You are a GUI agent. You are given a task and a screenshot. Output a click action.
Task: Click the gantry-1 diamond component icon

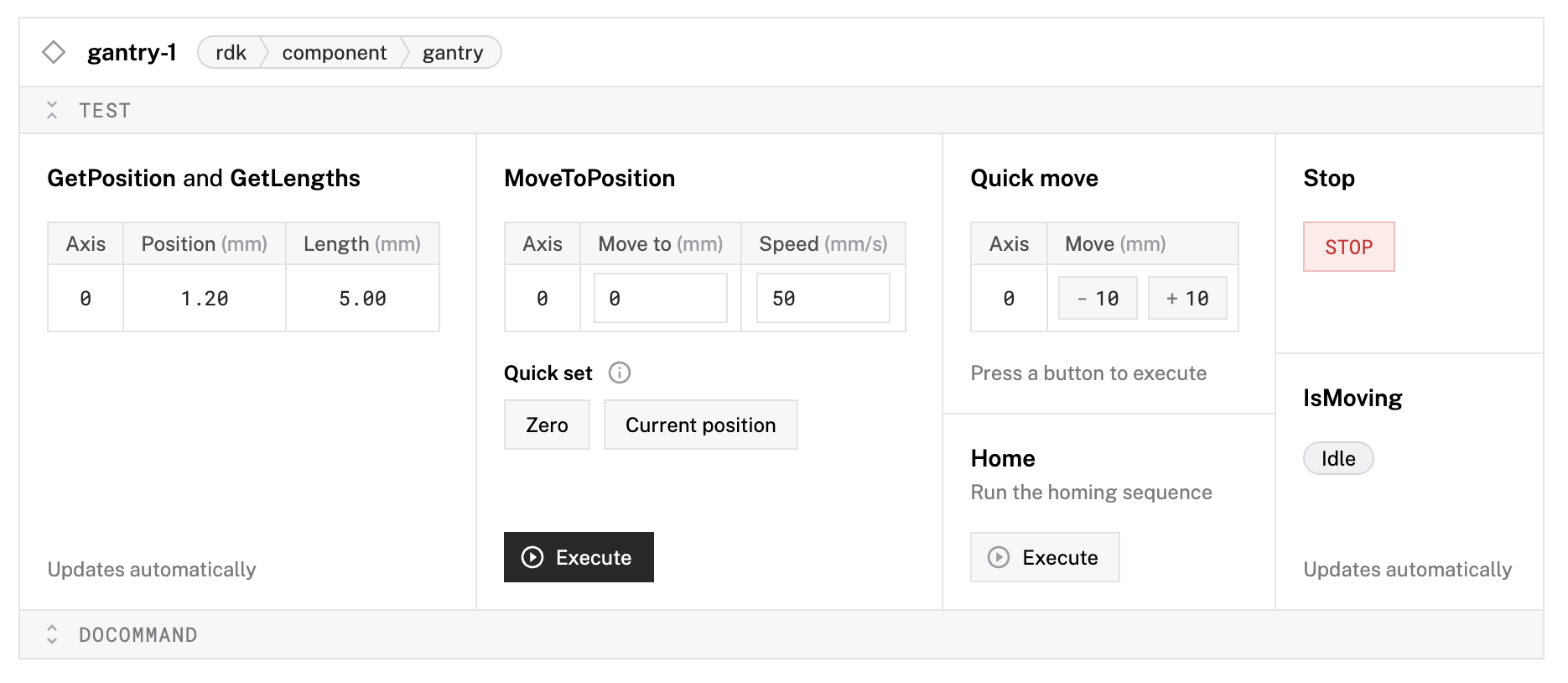coord(54,52)
